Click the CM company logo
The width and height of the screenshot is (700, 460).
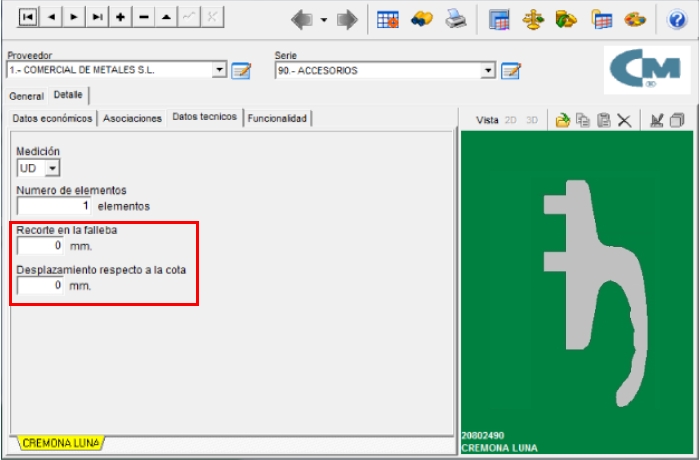tap(647, 70)
